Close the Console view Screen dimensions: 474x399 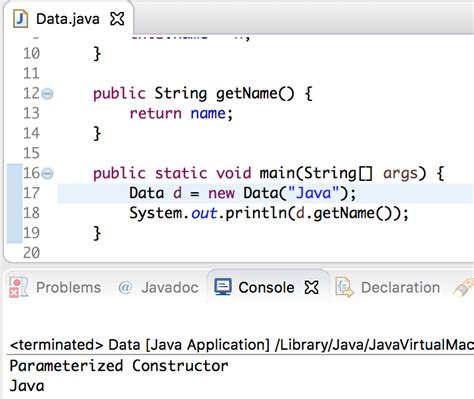click(312, 287)
